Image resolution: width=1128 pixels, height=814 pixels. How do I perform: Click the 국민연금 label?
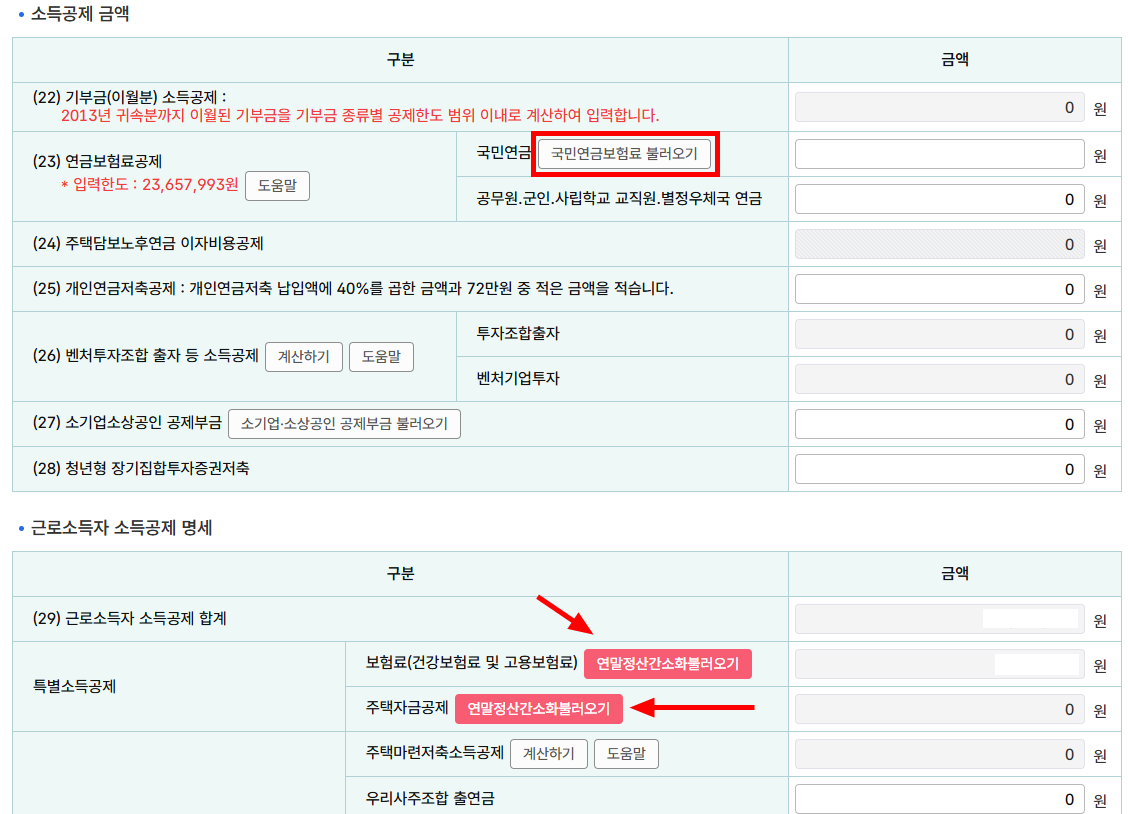(504, 152)
